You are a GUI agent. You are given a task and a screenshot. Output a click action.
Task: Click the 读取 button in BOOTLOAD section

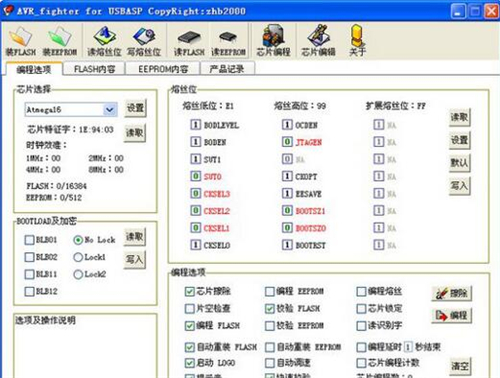pos(134,237)
